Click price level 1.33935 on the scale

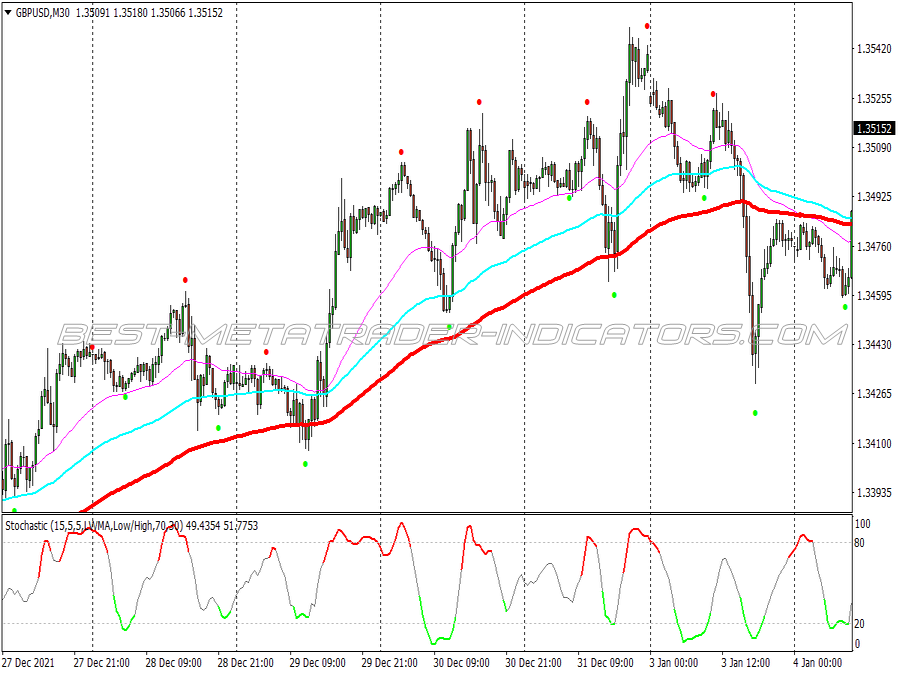pyautogui.click(x=874, y=492)
